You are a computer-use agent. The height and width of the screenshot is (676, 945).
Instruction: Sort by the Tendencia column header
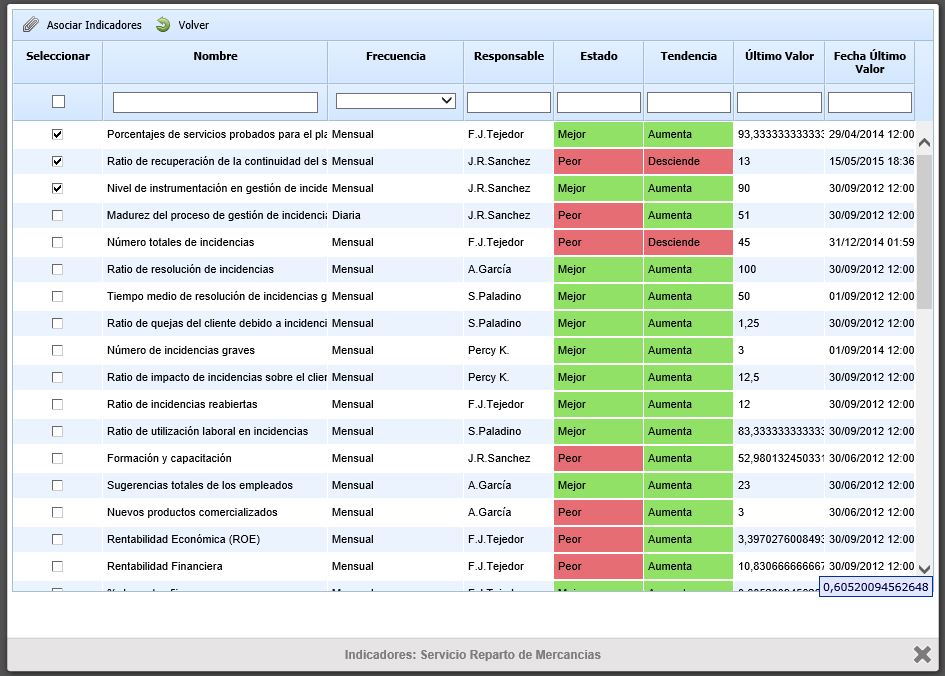click(688, 57)
